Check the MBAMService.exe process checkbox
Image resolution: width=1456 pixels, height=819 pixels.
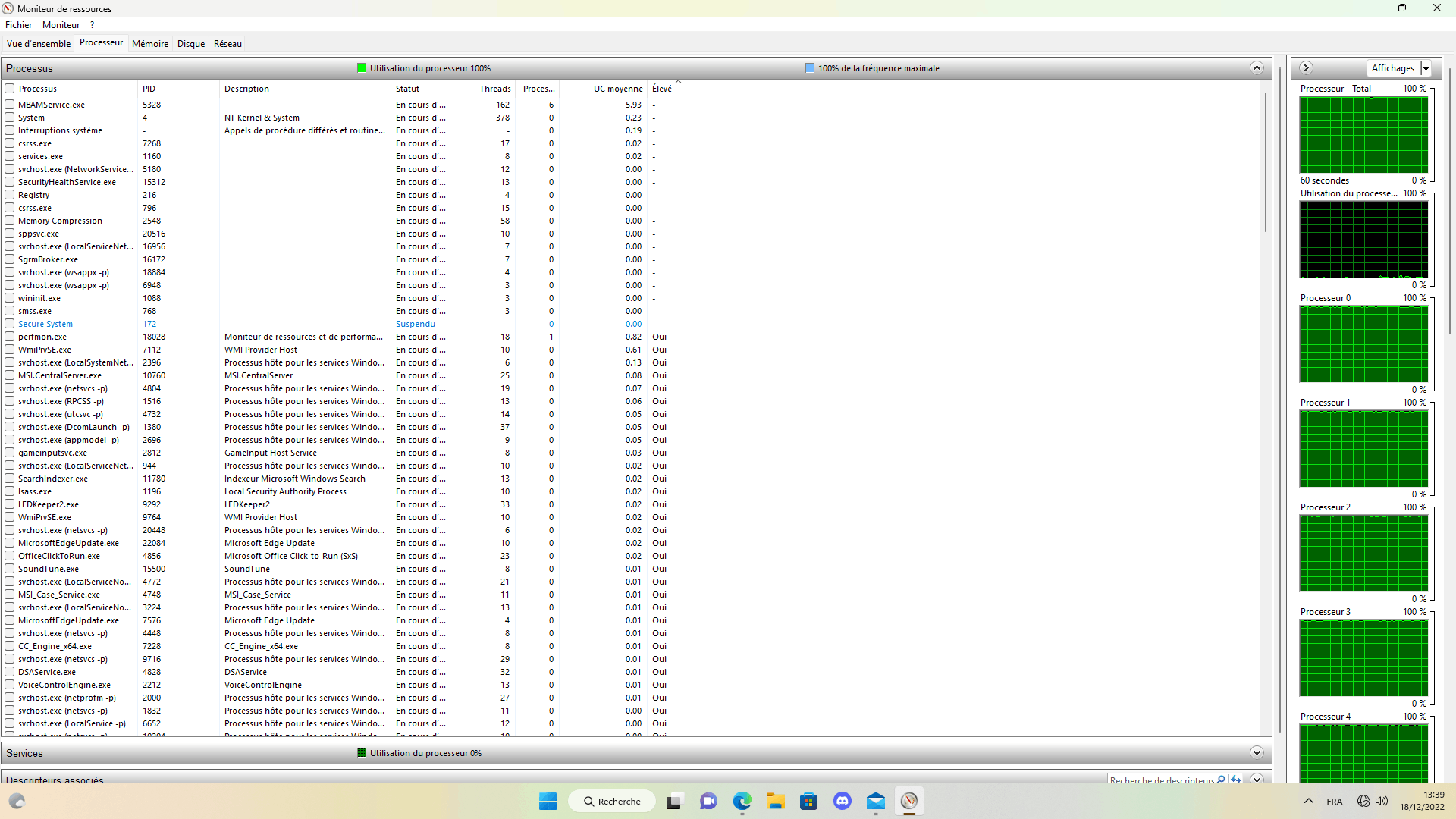coord(10,105)
